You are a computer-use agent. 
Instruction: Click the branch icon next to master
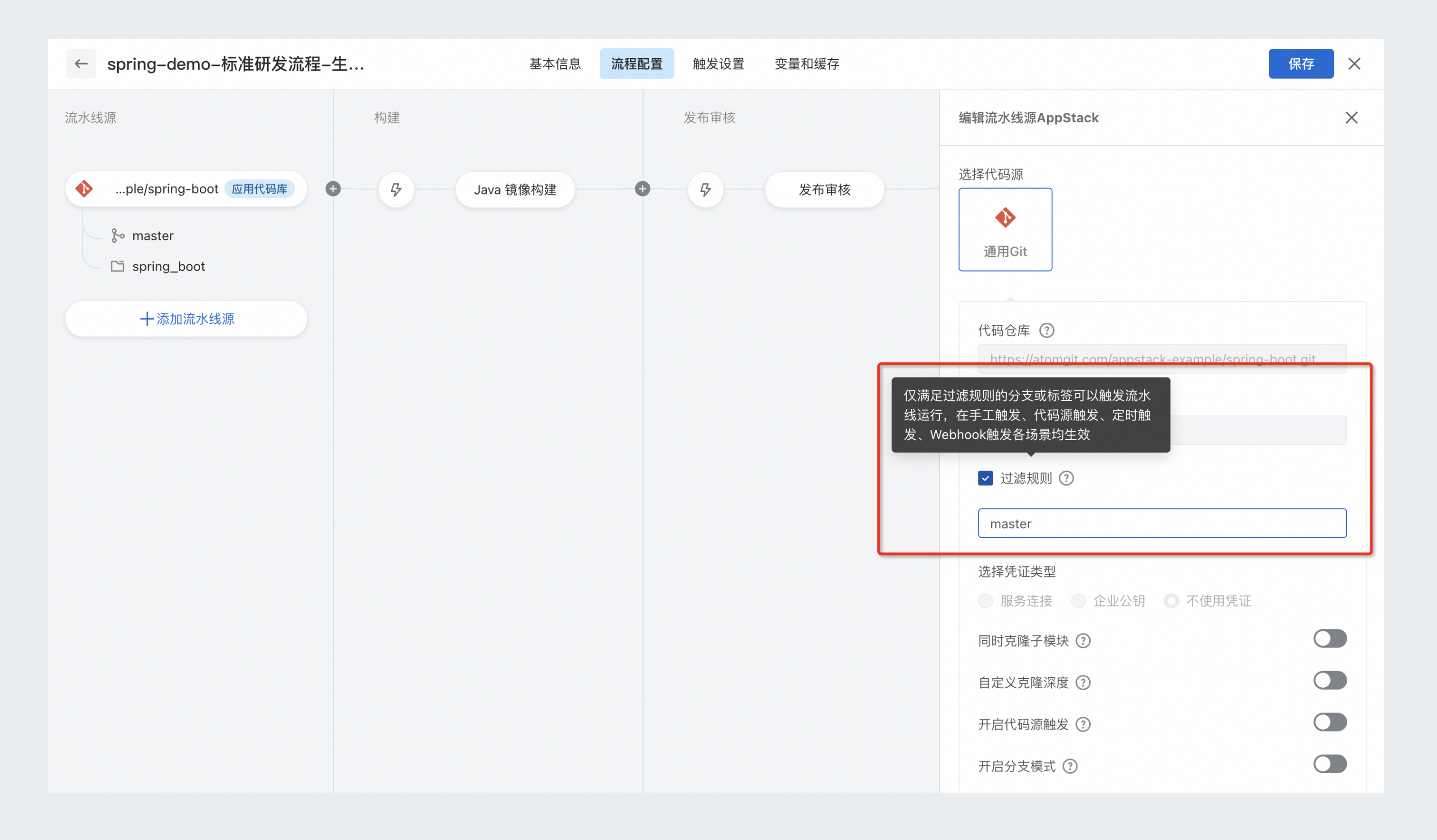(x=117, y=235)
